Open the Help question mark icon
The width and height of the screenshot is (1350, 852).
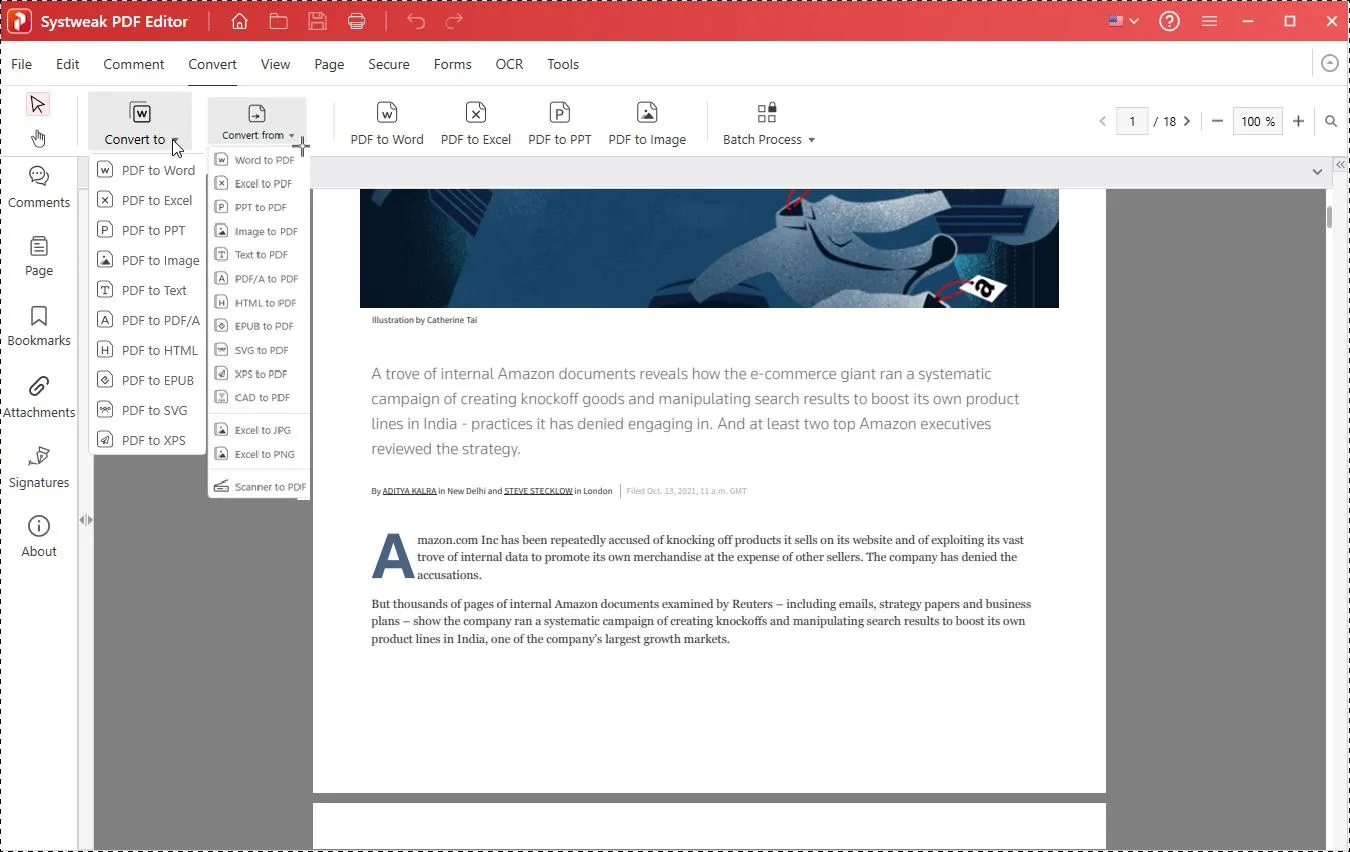pos(1169,21)
